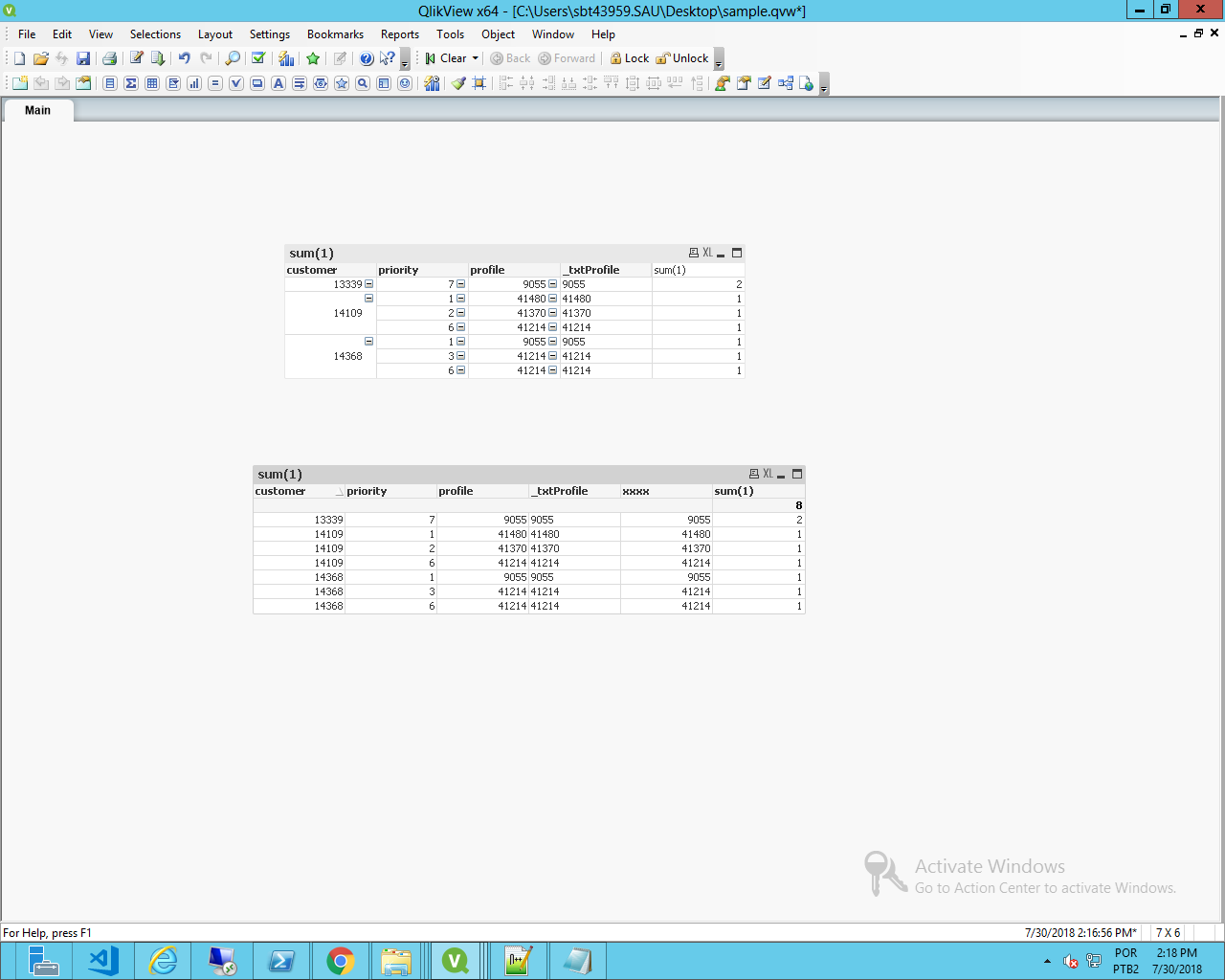Lock current selections
Image resolution: width=1225 pixels, height=980 pixels.
click(629, 58)
